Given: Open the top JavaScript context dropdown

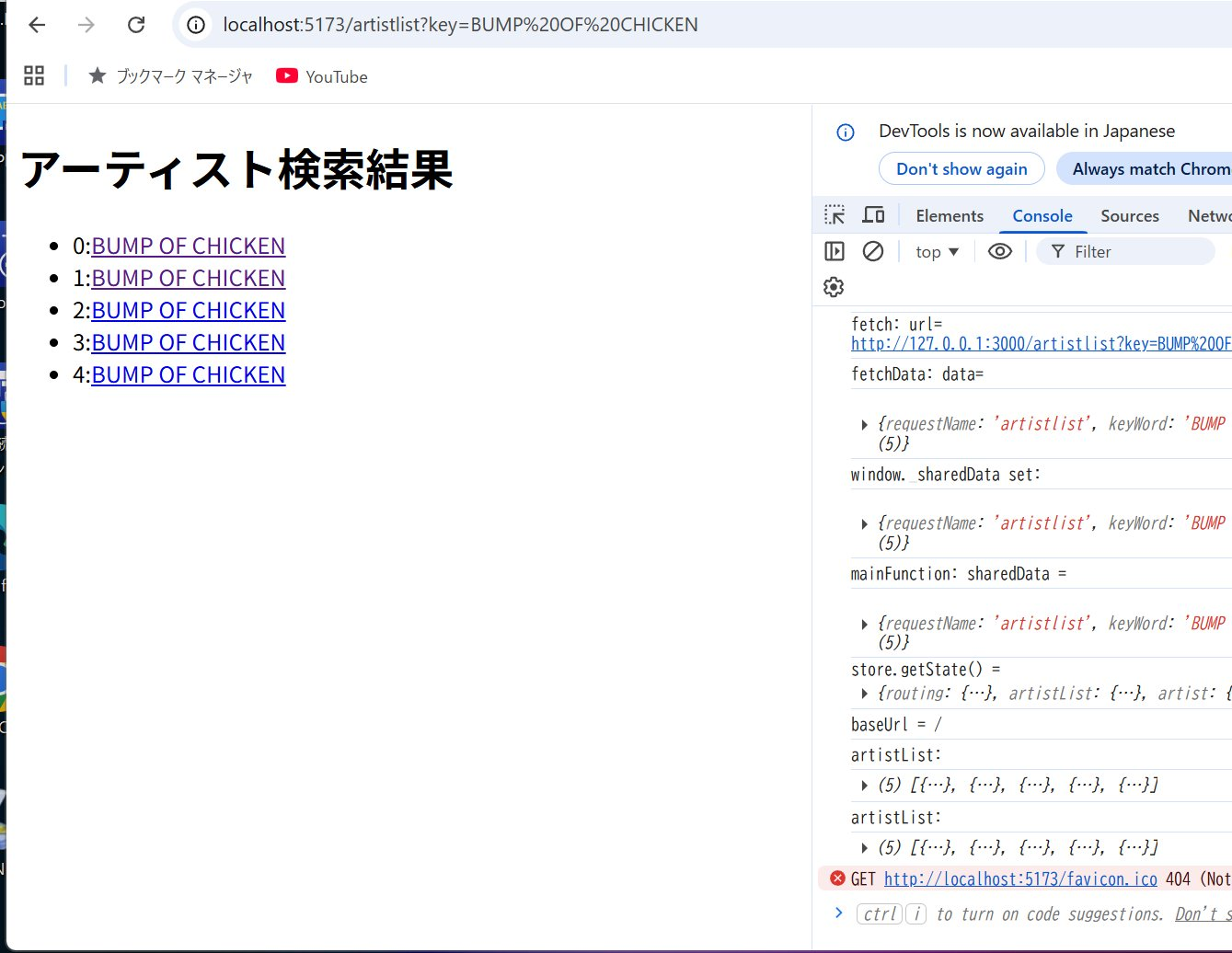Looking at the screenshot, I should pos(937,251).
